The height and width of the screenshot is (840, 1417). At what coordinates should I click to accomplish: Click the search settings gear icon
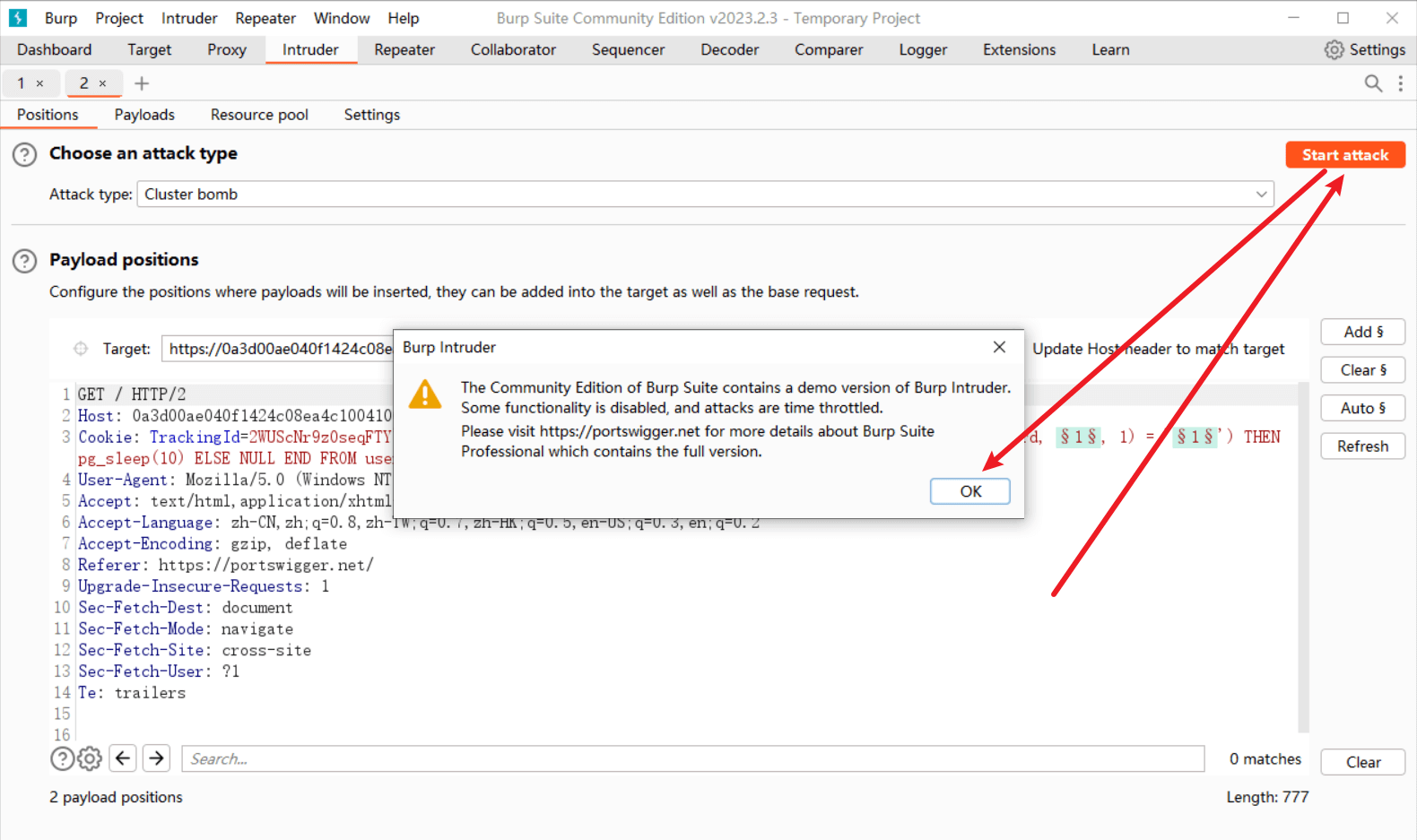90,758
